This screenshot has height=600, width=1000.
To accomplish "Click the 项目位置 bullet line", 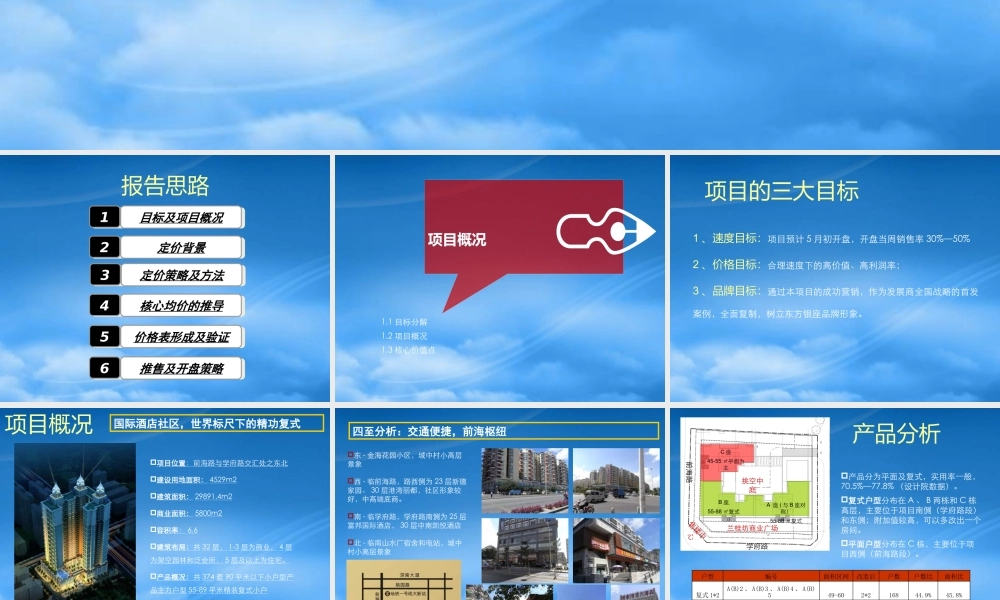I will click(219, 463).
